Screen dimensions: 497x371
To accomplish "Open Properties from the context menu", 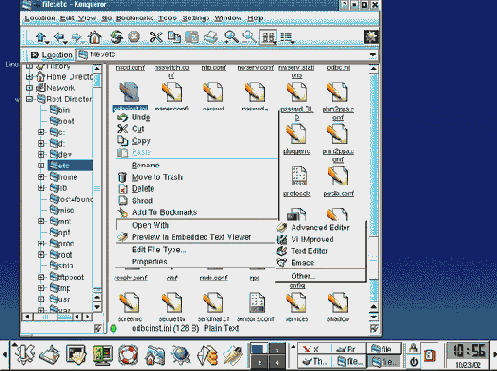I will tap(195, 261).
